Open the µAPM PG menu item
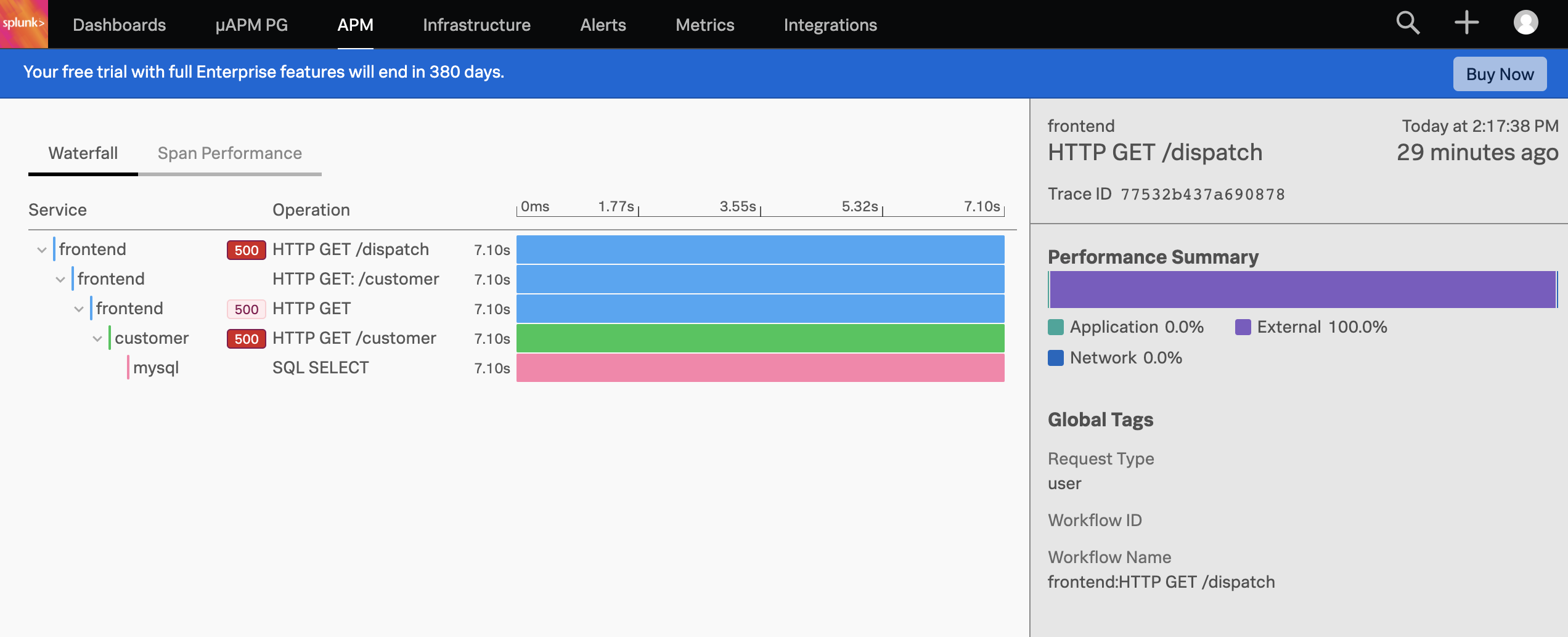Image resolution: width=1568 pixels, height=637 pixels. coord(251,25)
